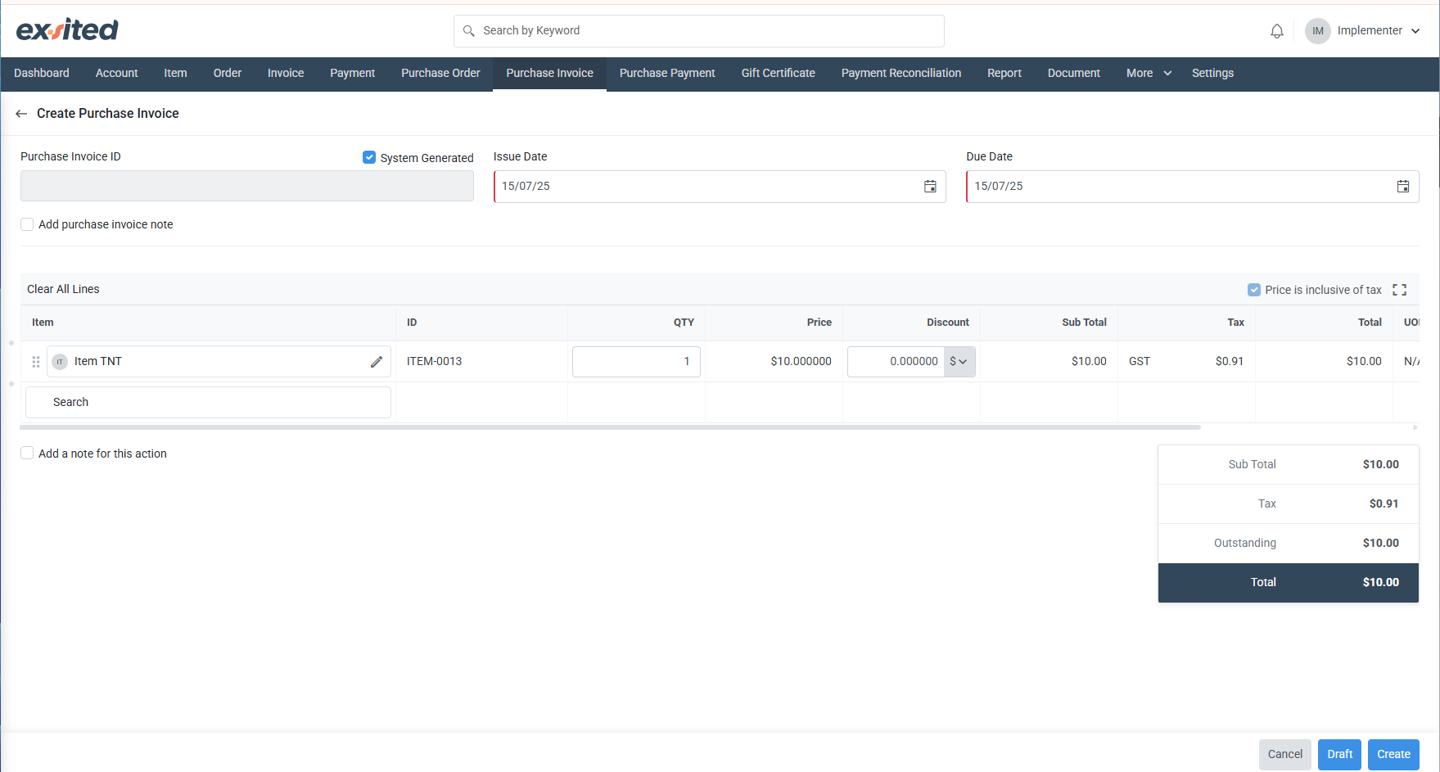The width and height of the screenshot is (1440, 772).
Task: Click the search magnifier icon
Action: [x=468, y=31]
